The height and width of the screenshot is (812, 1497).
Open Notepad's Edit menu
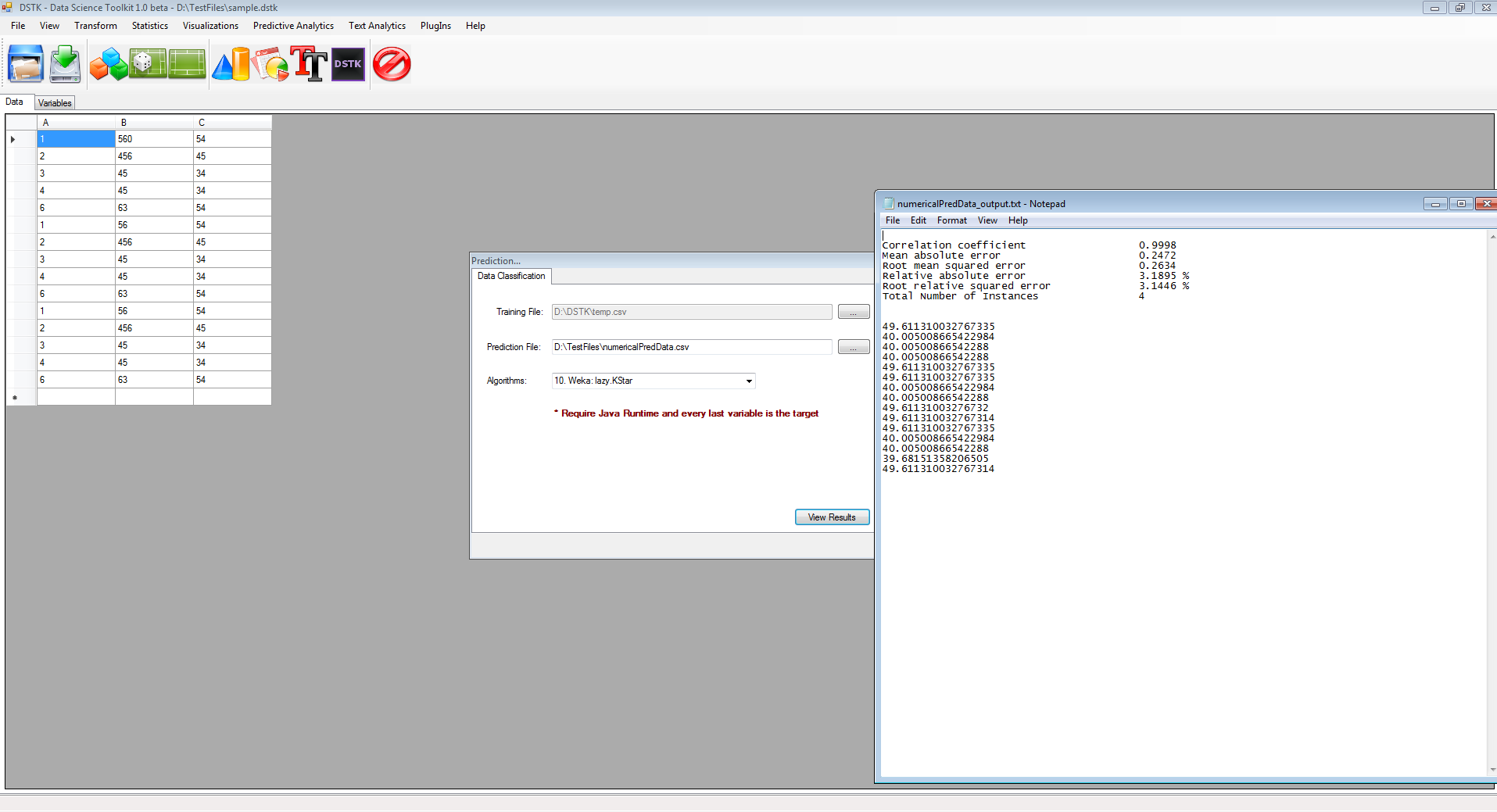(919, 220)
